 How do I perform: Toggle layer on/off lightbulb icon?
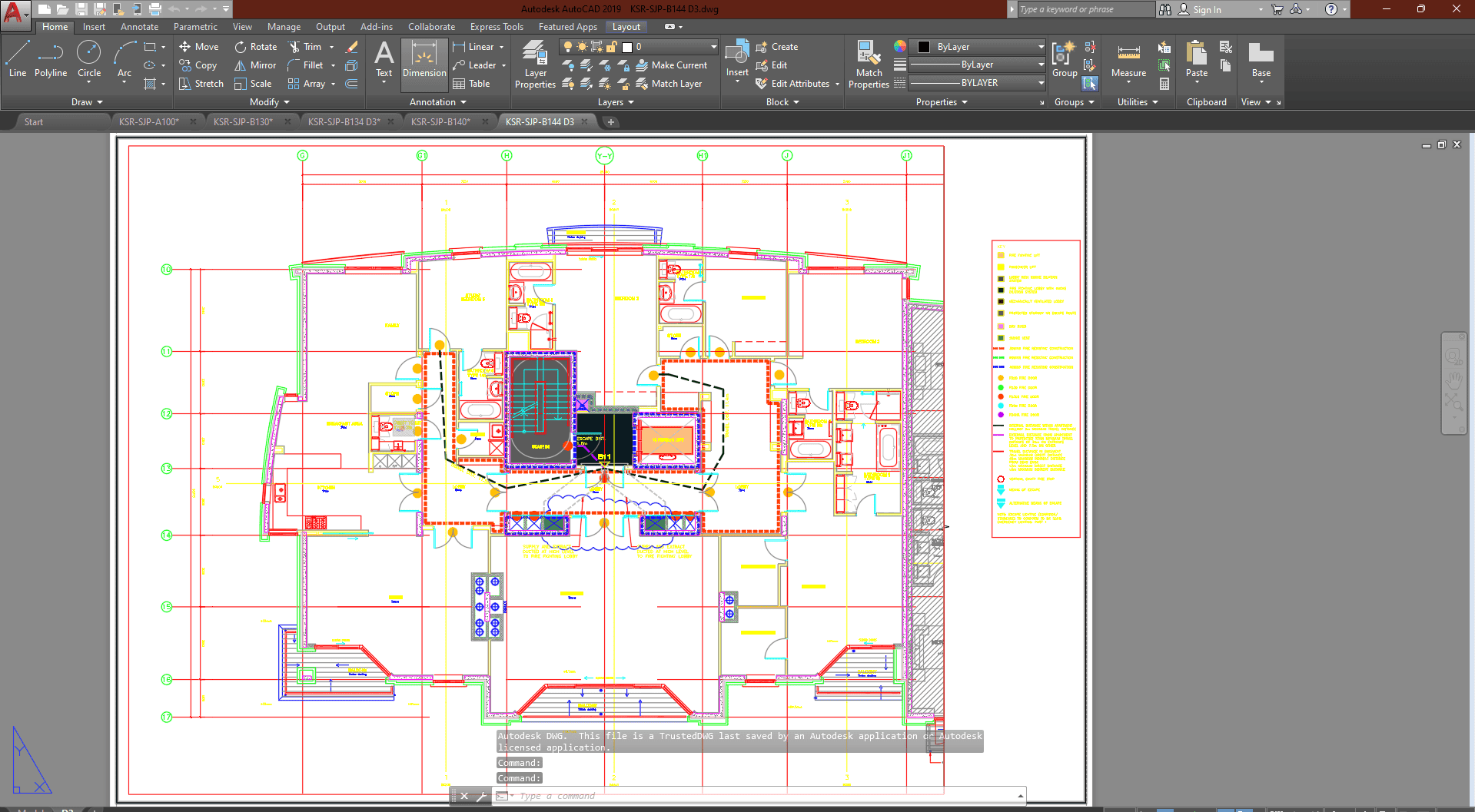coord(568,47)
